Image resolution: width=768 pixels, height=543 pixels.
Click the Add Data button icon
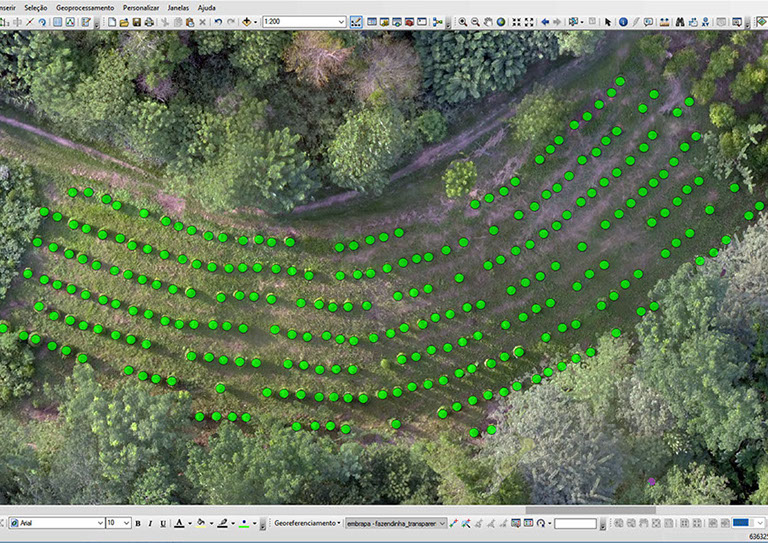pyautogui.click(x=246, y=22)
